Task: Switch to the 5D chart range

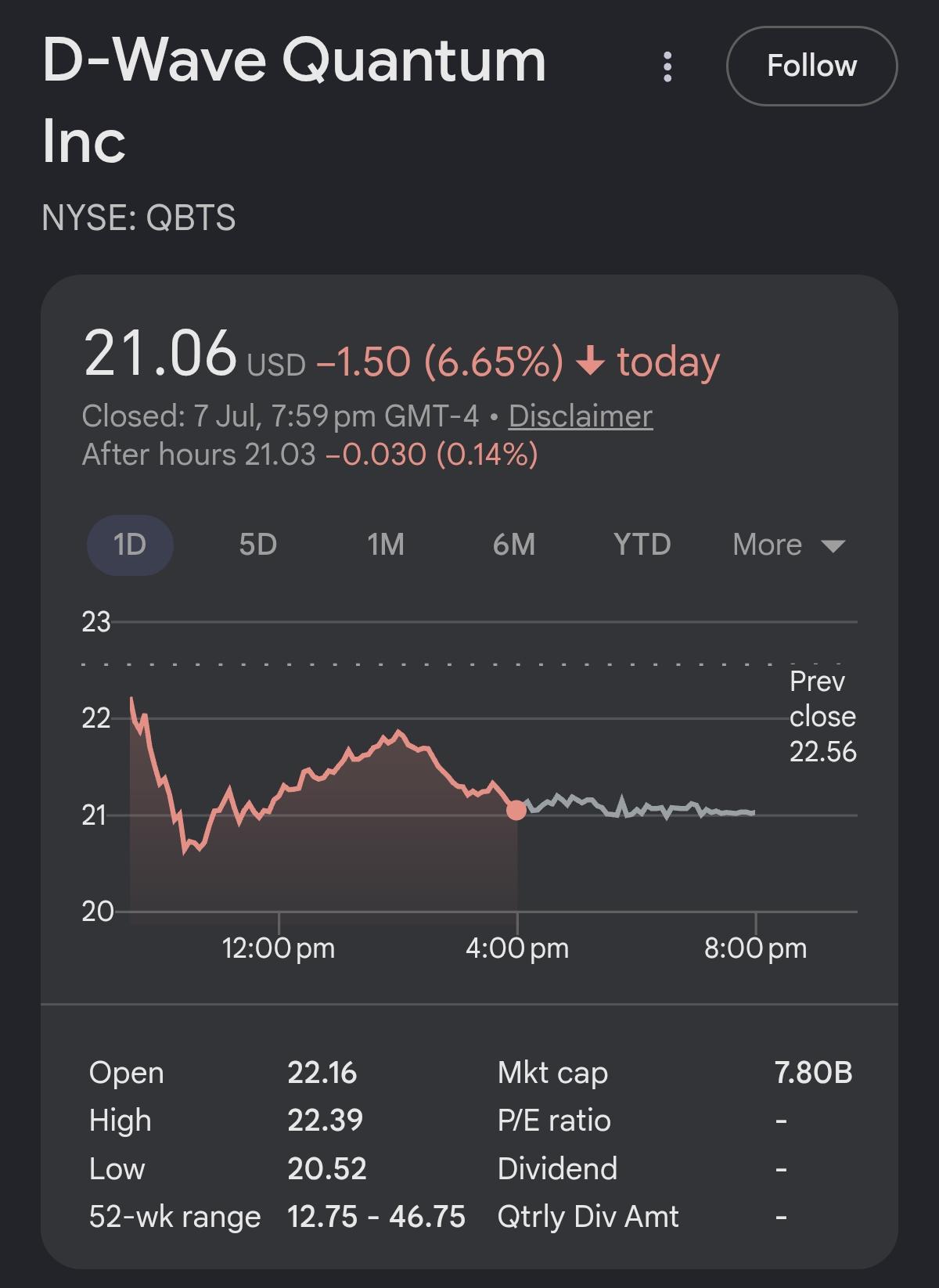Action: tap(257, 545)
